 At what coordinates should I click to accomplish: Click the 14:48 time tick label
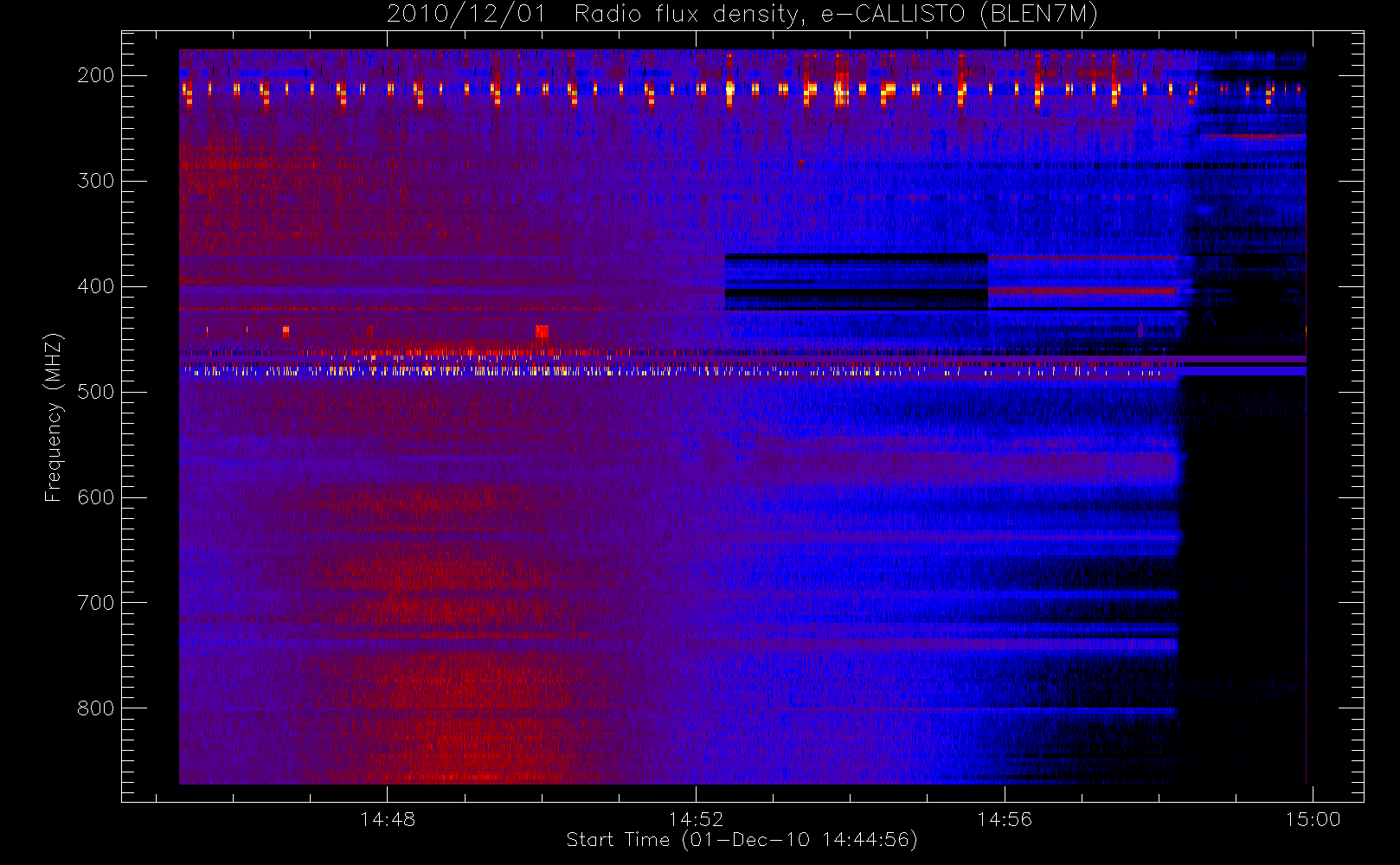(387, 819)
